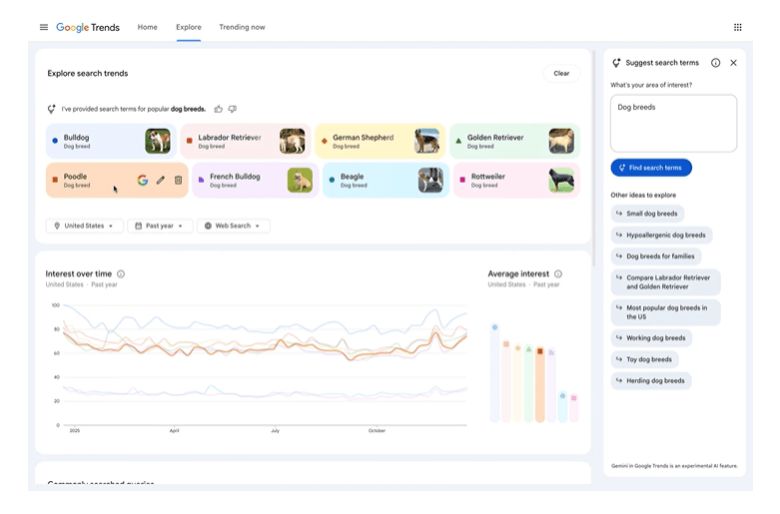780x514 pixels.
Task: Open the Google apps grid
Action: coord(737,27)
